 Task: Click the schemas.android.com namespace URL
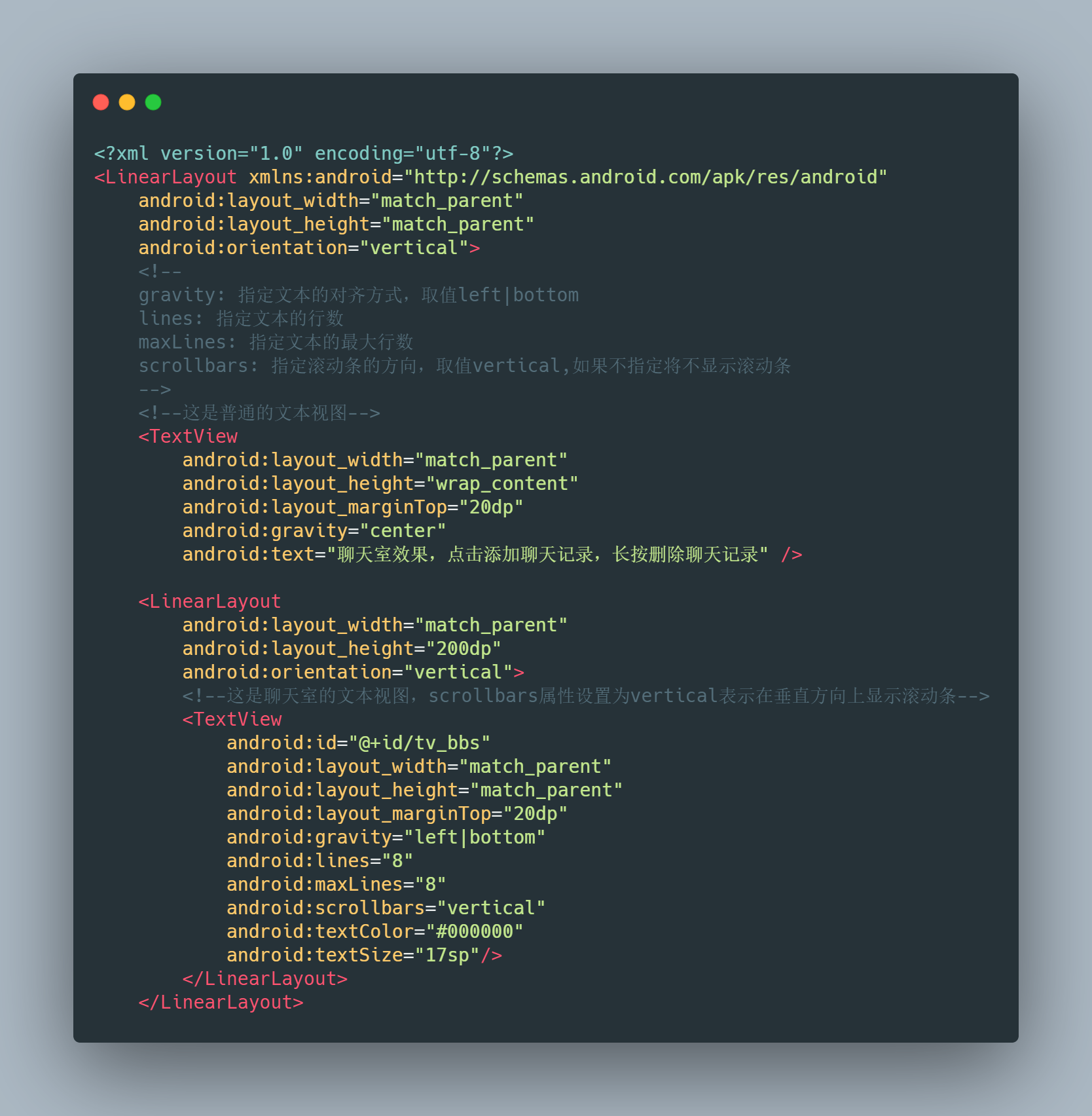[646, 177]
